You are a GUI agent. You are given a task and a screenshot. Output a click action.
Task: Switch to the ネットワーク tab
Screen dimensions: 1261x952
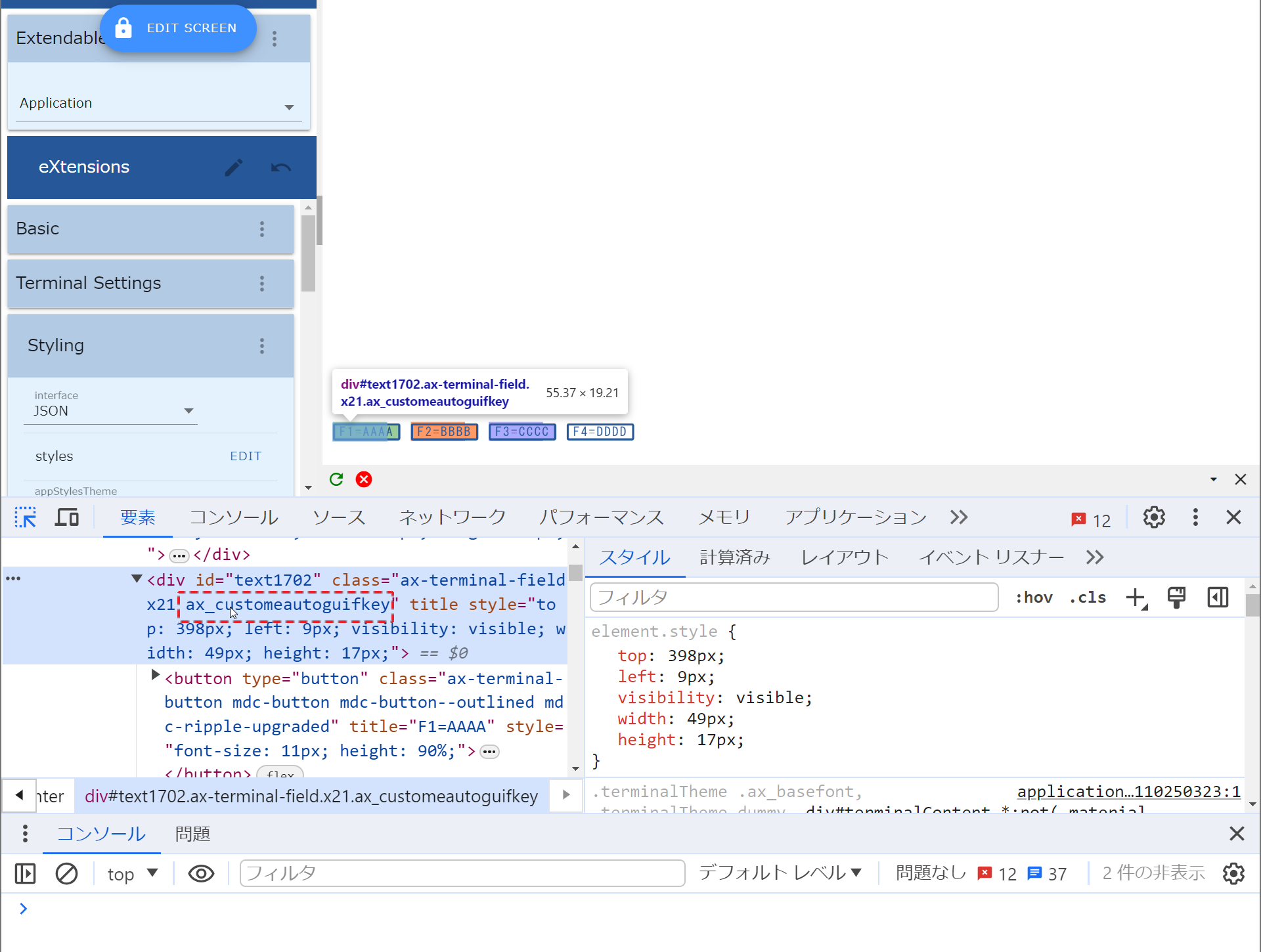(452, 517)
